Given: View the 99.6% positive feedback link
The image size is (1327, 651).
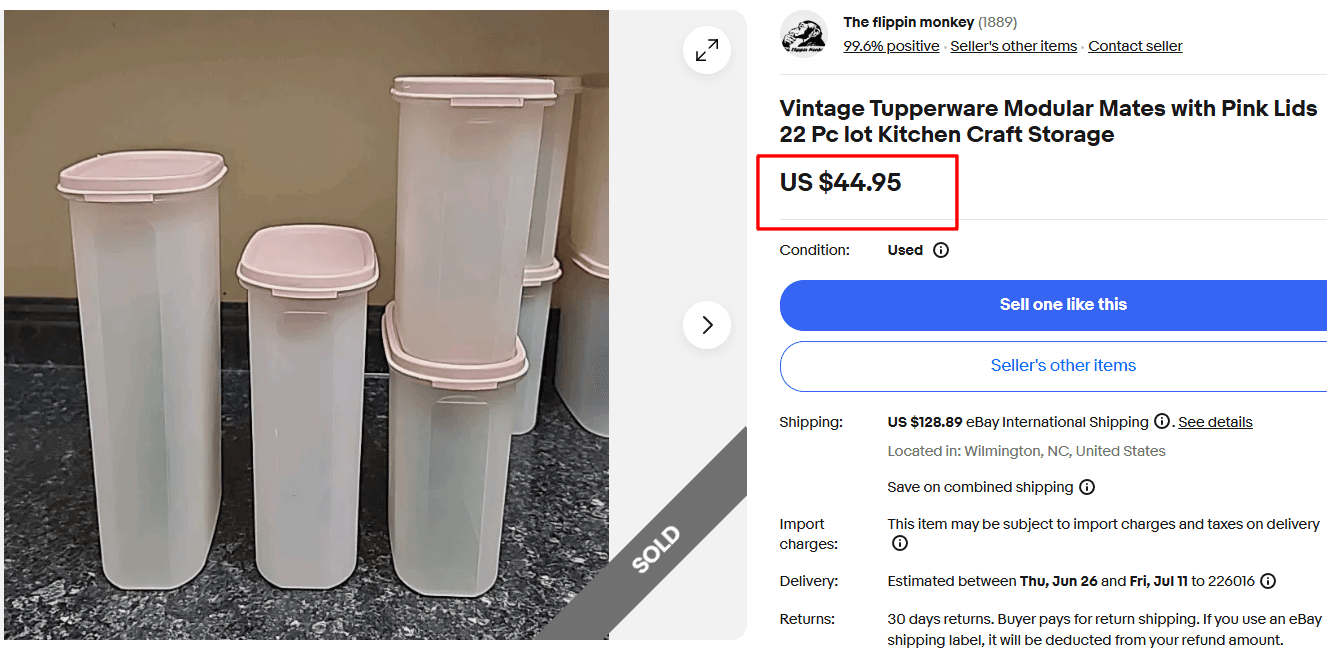Looking at the screenshot, I should (x=890, y=45).
